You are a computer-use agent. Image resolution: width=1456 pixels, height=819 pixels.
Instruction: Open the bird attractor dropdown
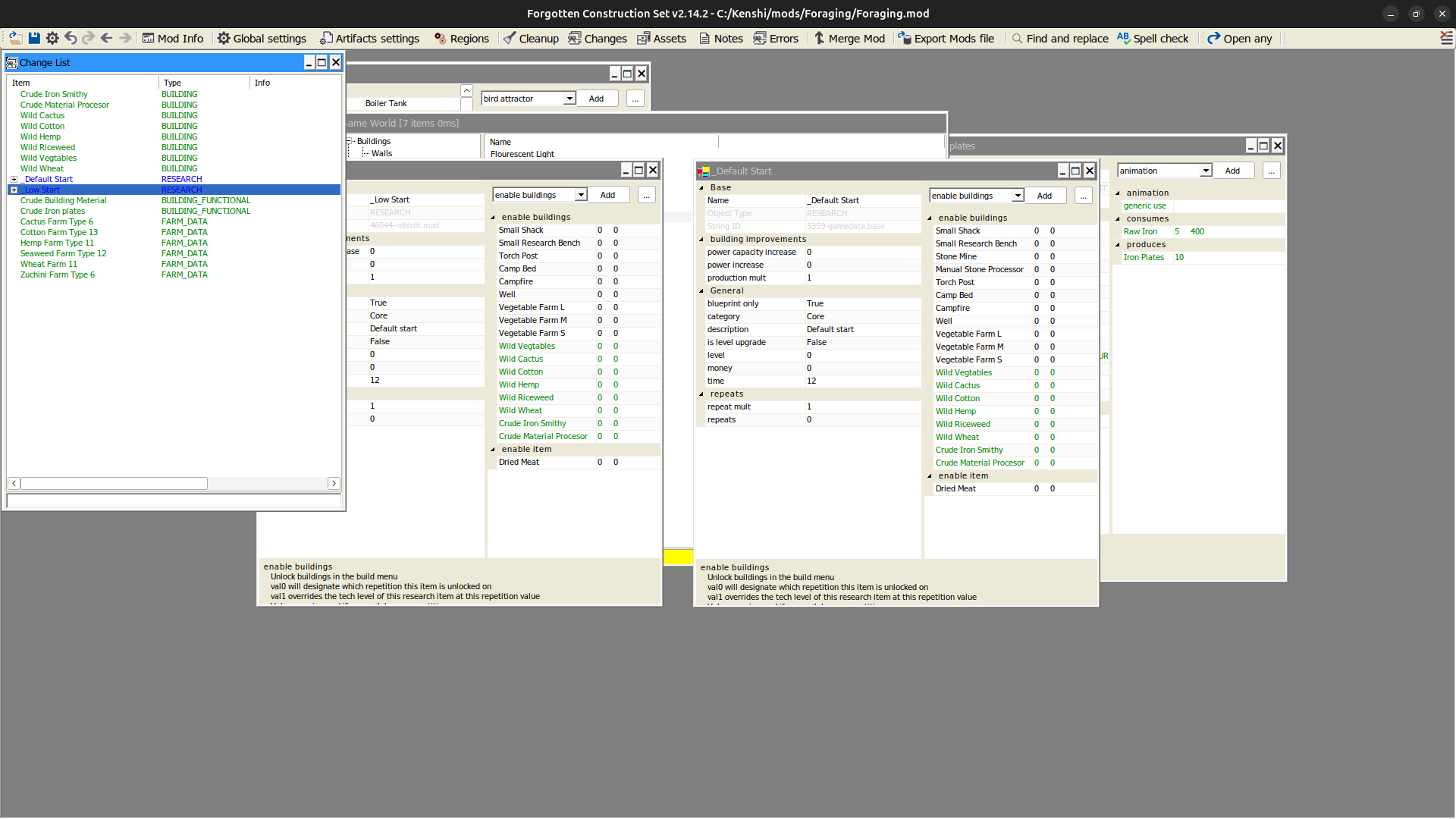569,99
